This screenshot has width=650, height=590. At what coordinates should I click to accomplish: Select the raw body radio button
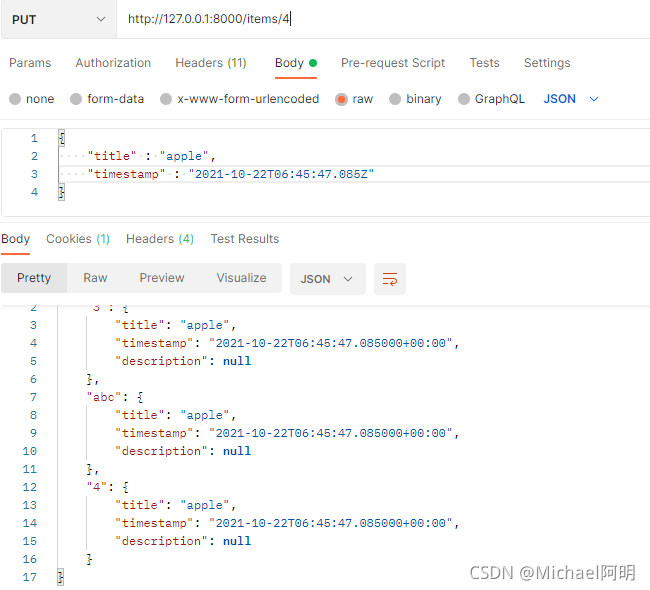(x=342, y=99)
